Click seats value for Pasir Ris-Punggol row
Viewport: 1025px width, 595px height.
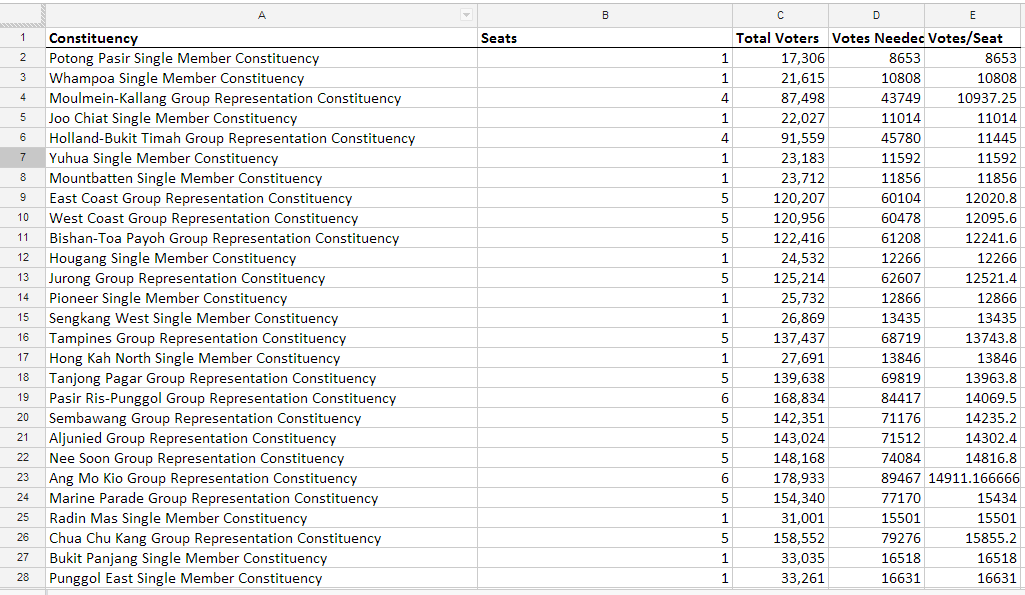(605, 398)
